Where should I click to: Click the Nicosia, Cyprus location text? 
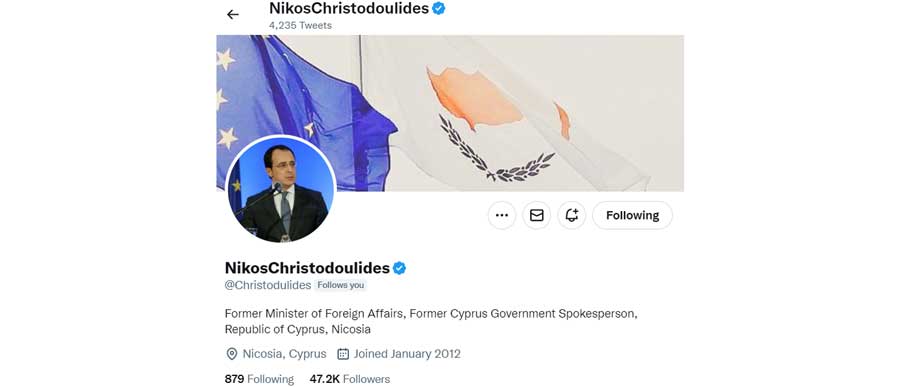[x=284, y=354]
